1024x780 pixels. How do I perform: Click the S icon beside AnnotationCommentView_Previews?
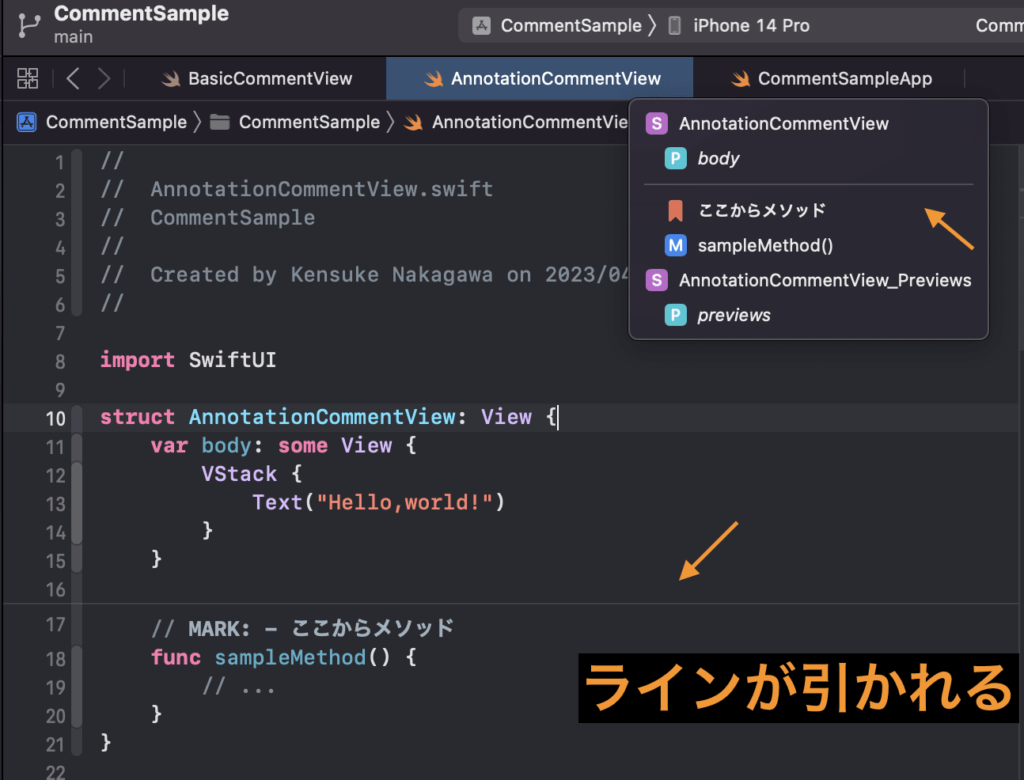(x=656, y=280)
